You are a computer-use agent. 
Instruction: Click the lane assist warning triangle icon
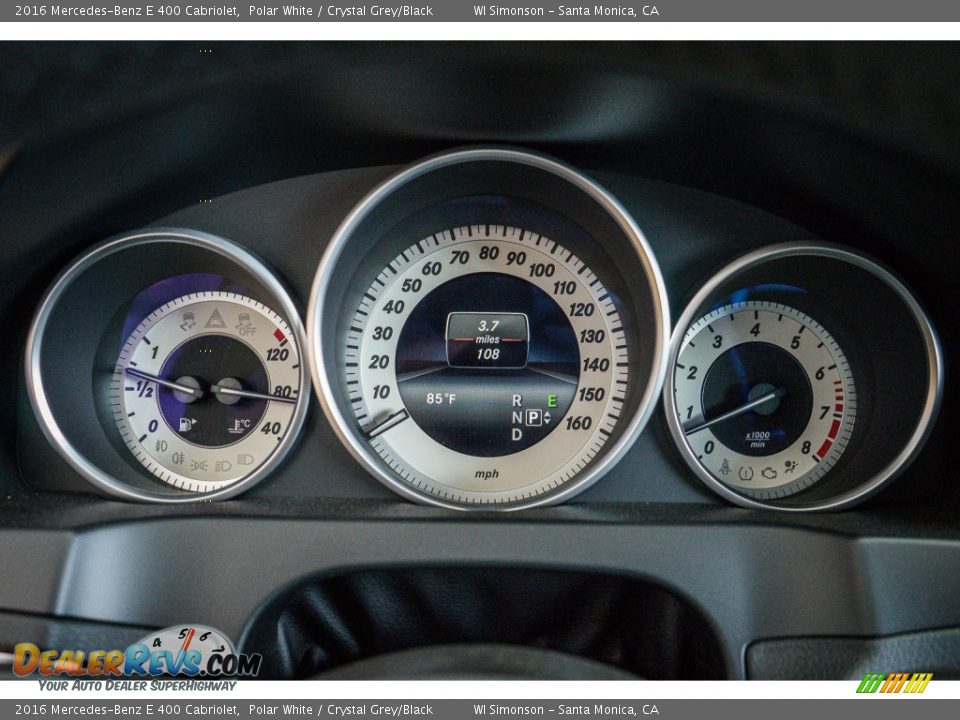(216, 319)
